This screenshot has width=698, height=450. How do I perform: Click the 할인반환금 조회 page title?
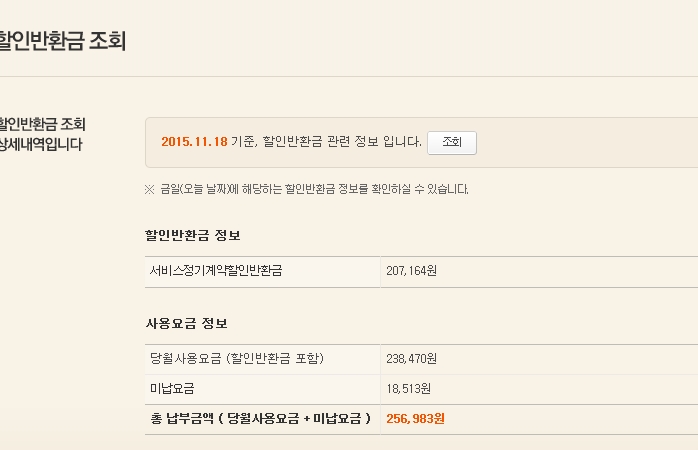tap(62, 42)
